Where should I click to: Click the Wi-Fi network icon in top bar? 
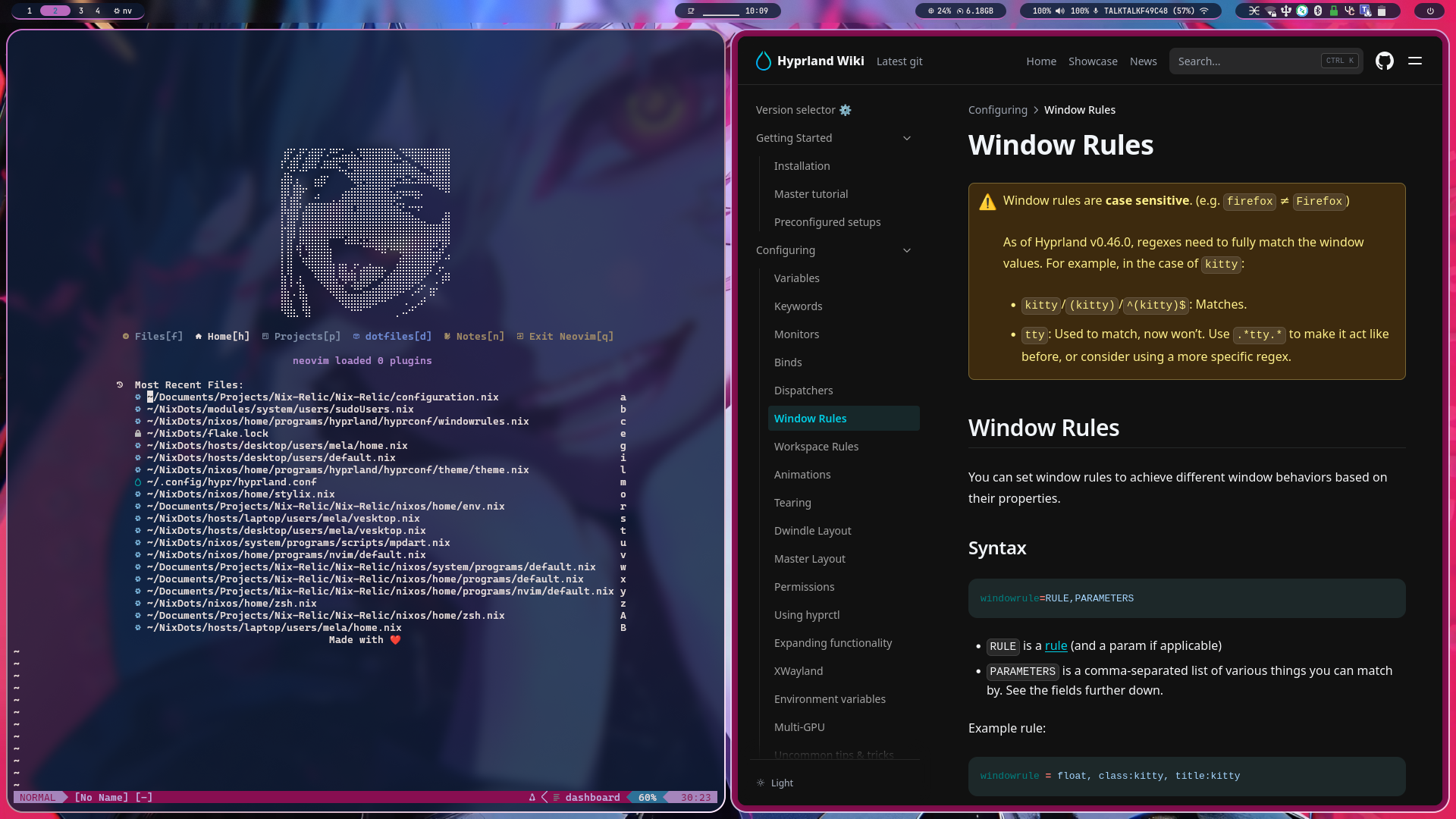pyautogui.click(x=1204, y=11)
